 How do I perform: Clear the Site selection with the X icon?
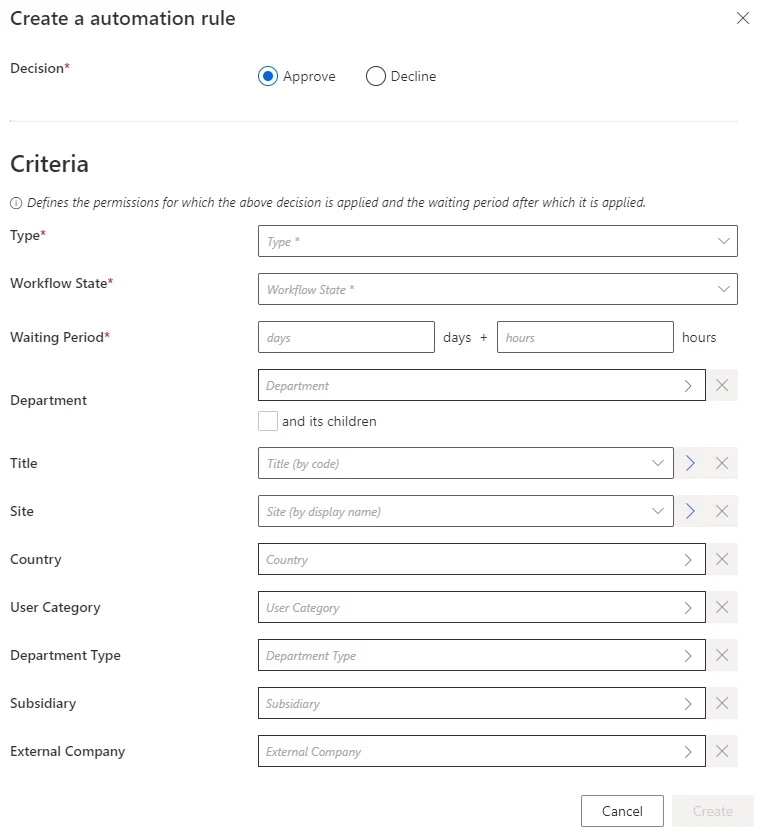(x=722, y=511)
